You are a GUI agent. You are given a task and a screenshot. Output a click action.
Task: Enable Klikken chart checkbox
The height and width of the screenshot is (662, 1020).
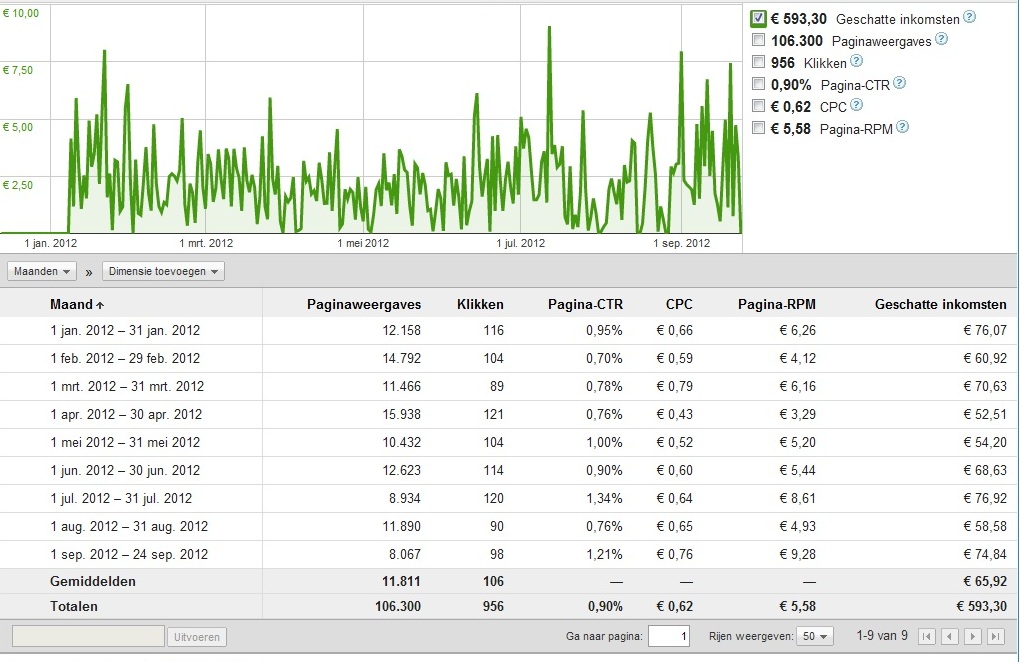point(758,62)
